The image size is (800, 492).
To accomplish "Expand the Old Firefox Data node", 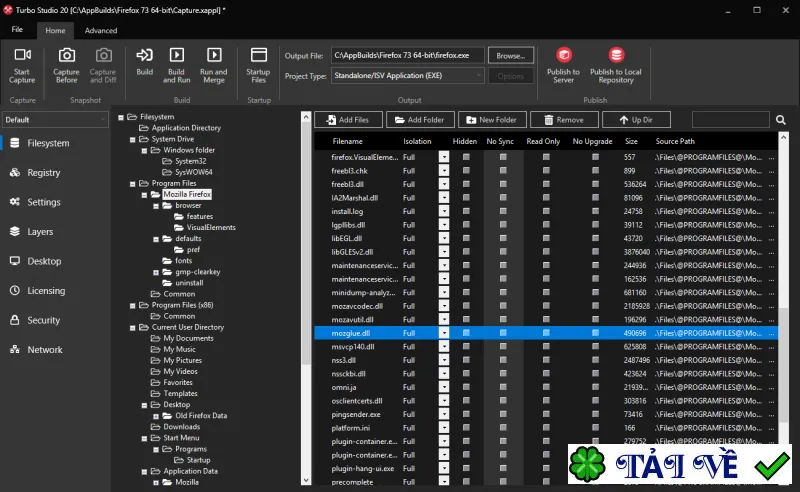I will click(x=156, y=416).
